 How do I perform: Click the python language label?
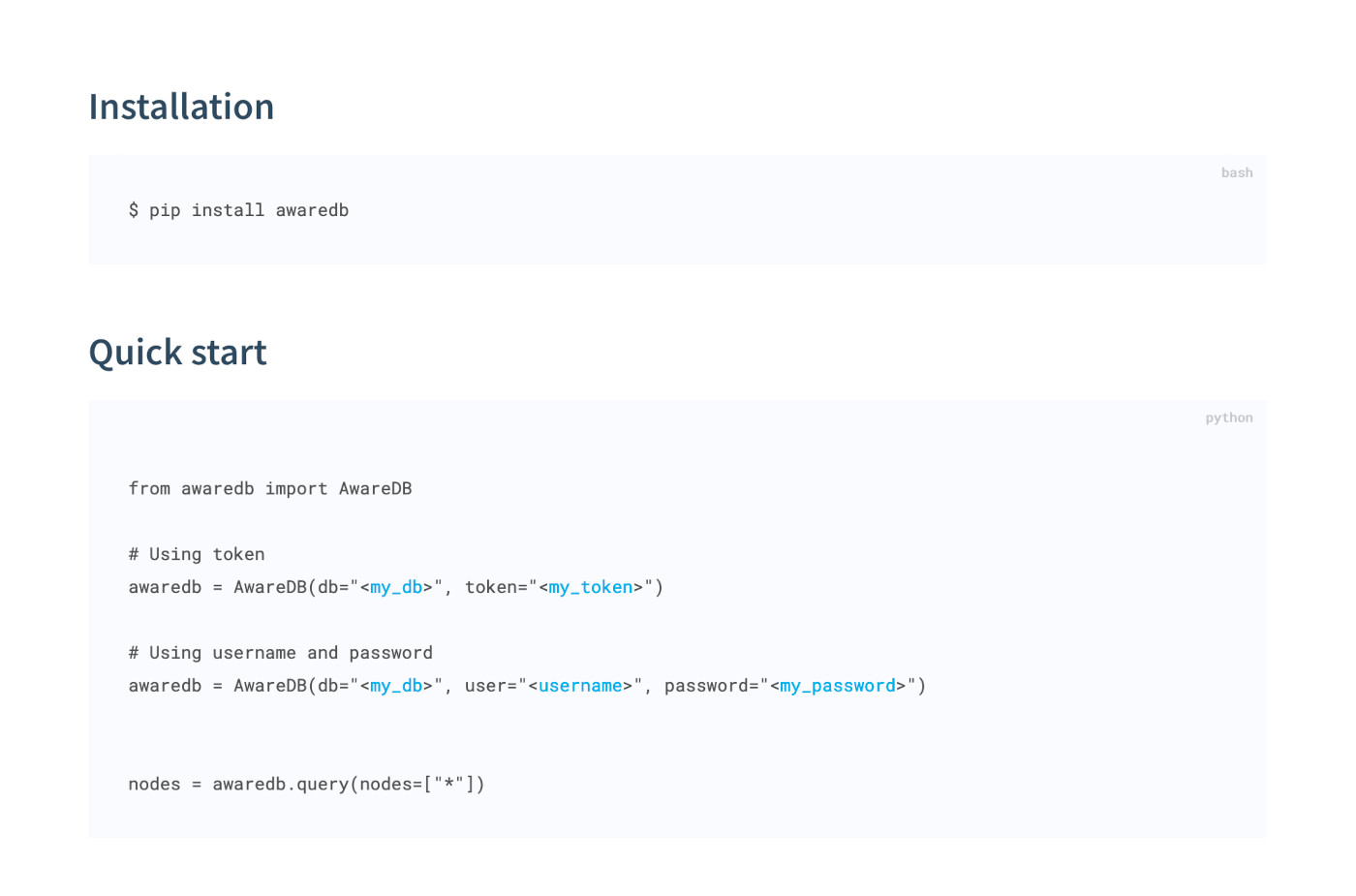pyautogui.click(x=1229, y=417)
